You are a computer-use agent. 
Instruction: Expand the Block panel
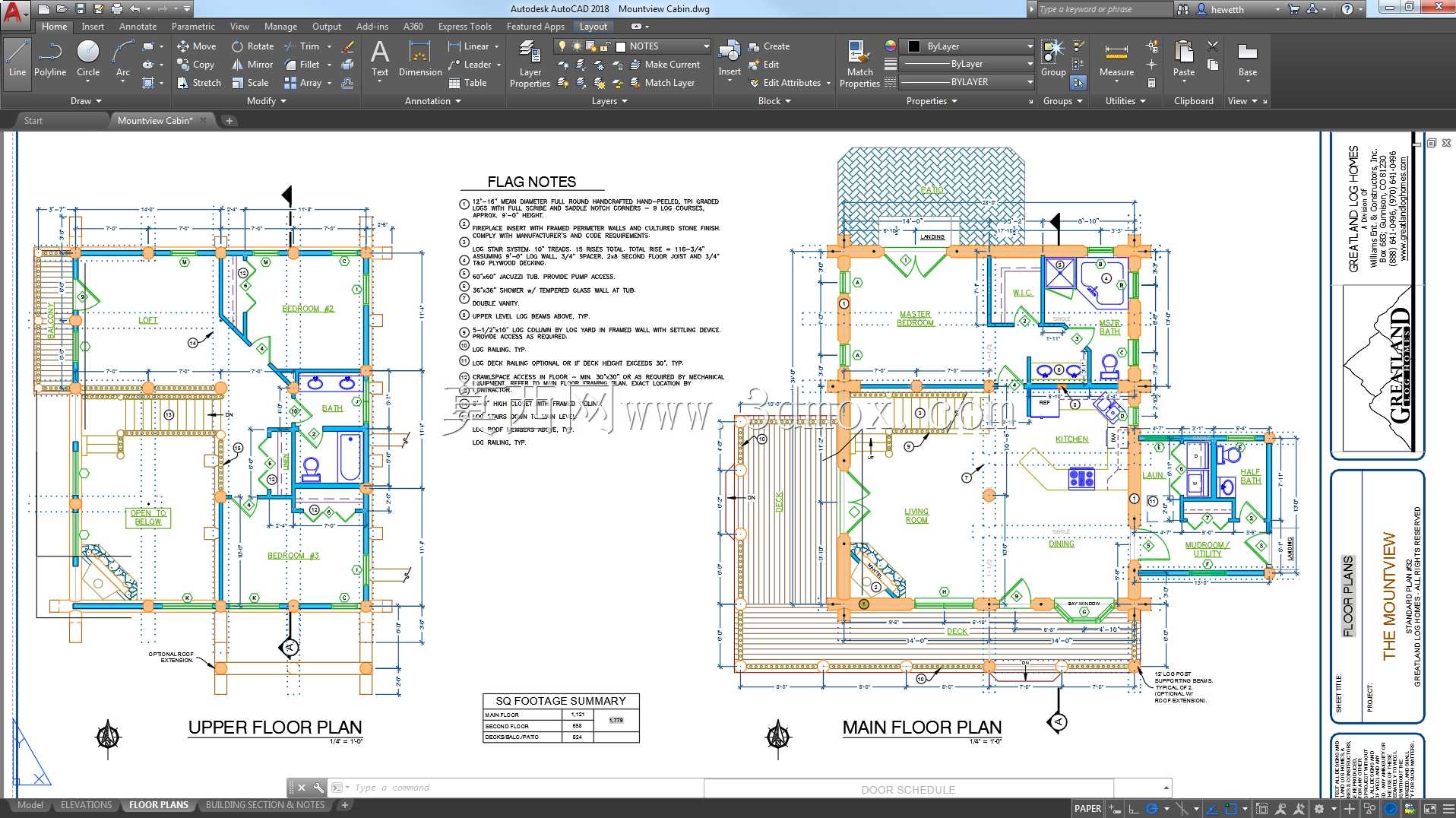point(774,101)
